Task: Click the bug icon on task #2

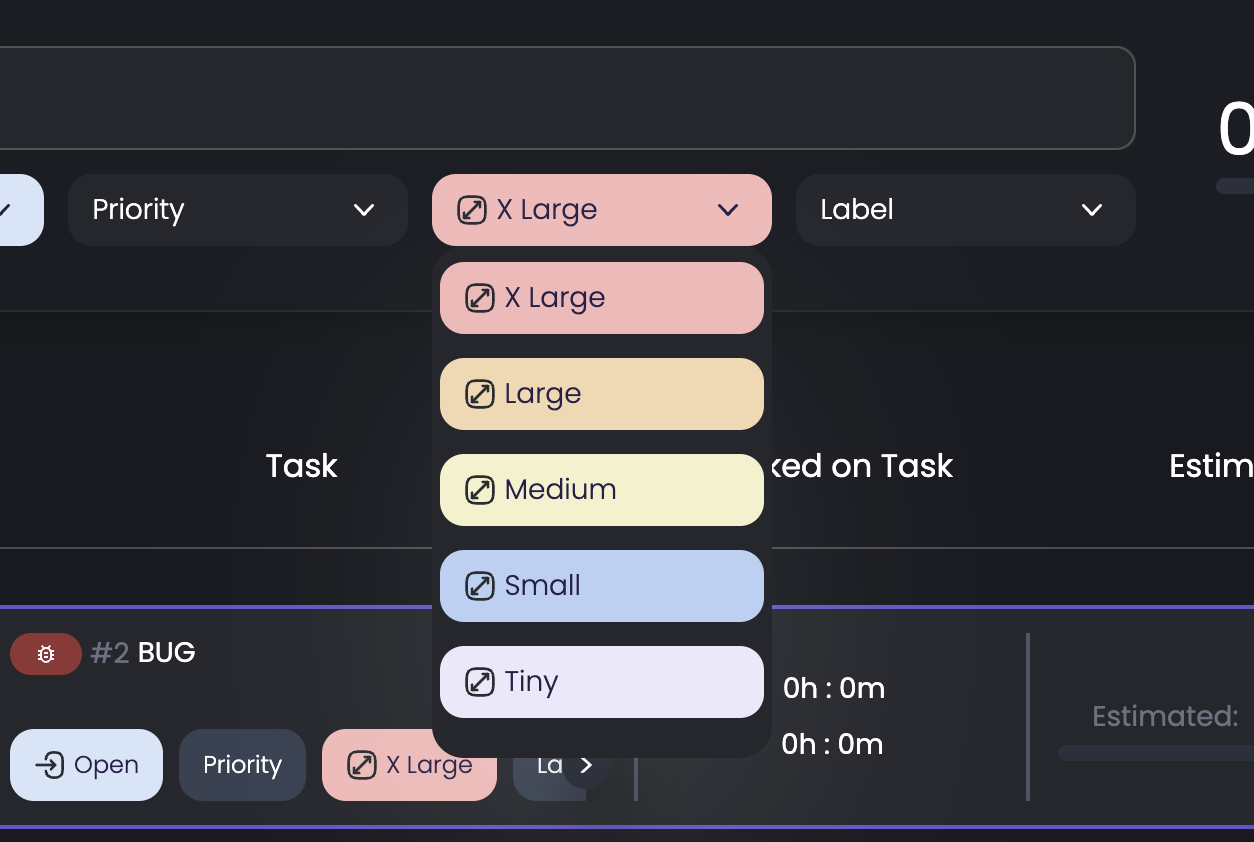Action: click(x=45, y=653)
